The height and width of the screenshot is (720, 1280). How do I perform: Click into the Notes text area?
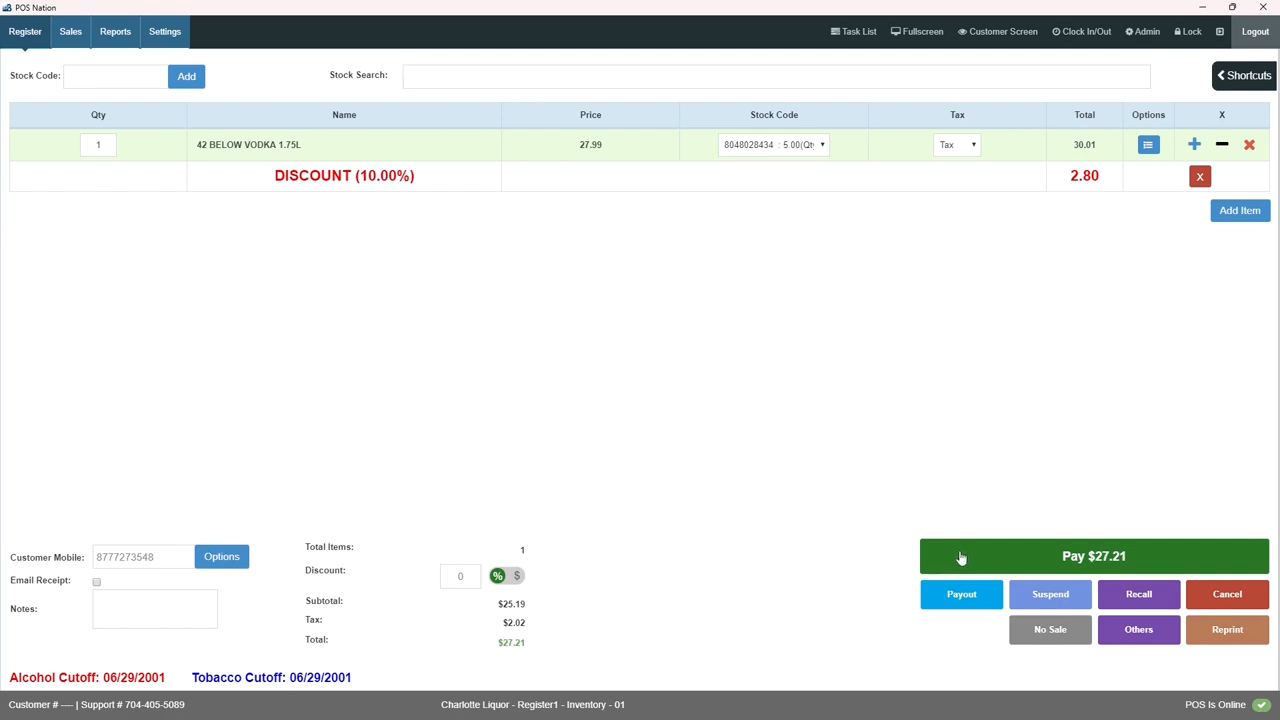[155, 609]
